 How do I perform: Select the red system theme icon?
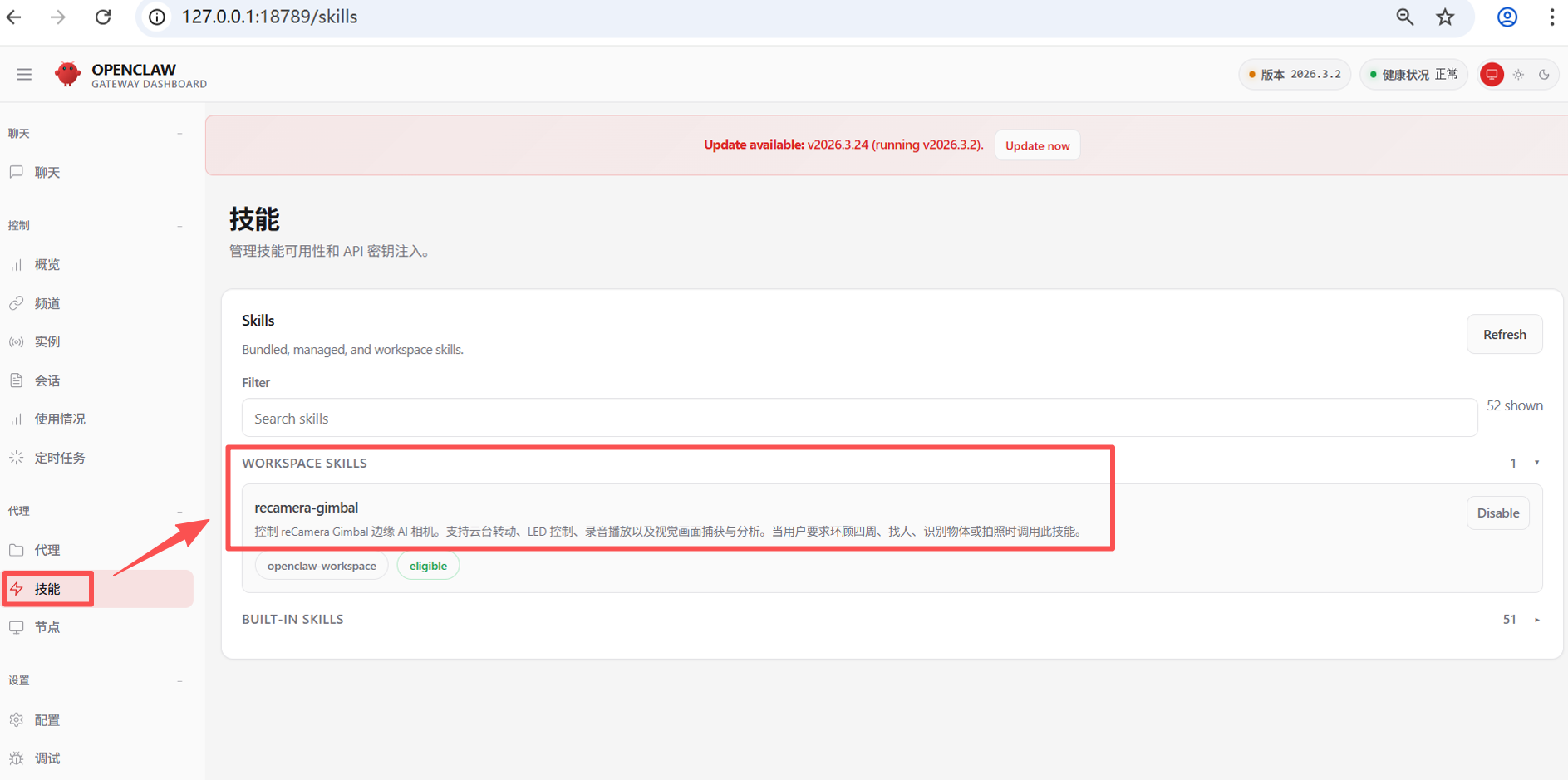1492,75
